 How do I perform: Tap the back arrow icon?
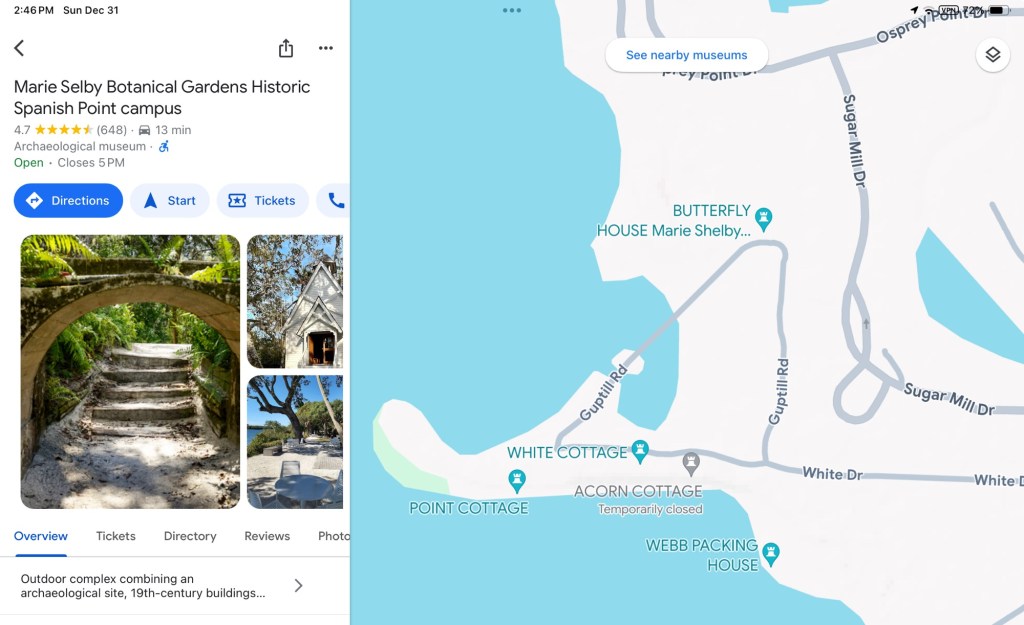pyautogui.click(x=20, y=48)
